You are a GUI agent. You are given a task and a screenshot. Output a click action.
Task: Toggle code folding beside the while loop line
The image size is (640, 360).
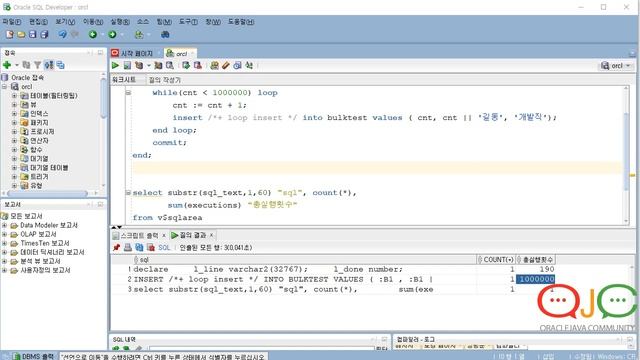coord(128,93)
